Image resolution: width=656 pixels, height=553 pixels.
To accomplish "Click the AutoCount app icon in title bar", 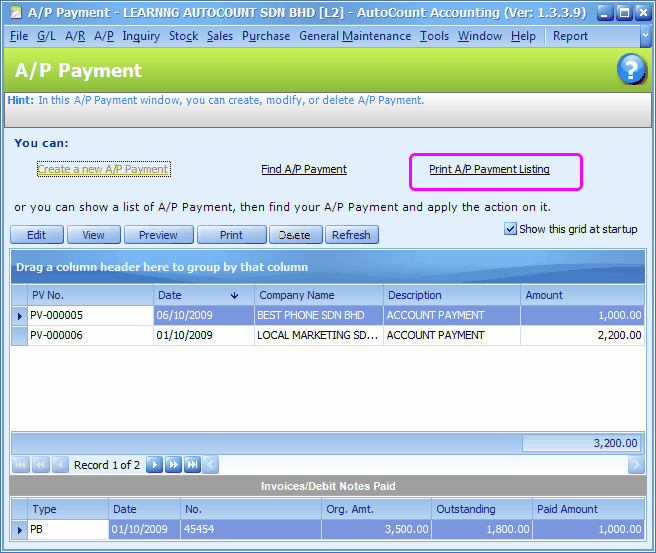I will tap(15, 13).
